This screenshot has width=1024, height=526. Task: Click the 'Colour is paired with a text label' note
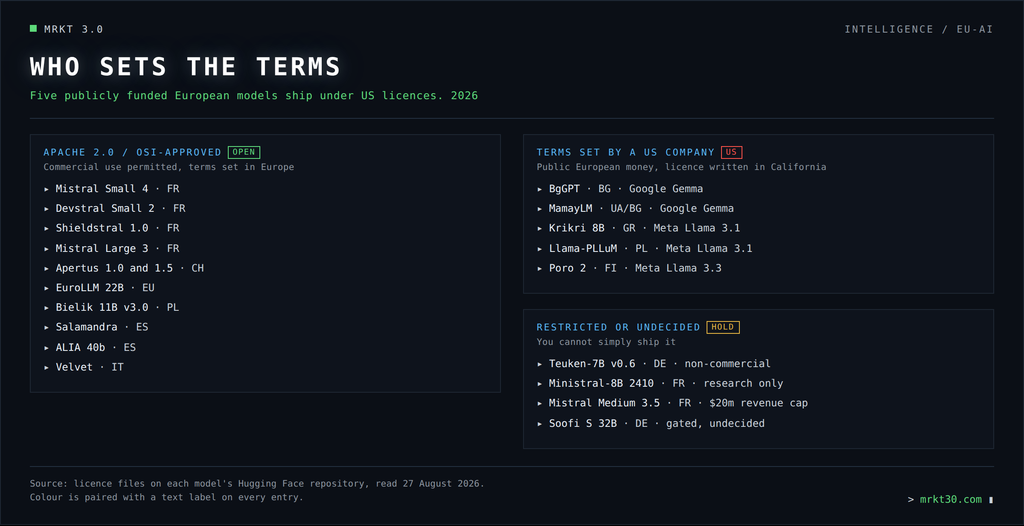(167, 497)
